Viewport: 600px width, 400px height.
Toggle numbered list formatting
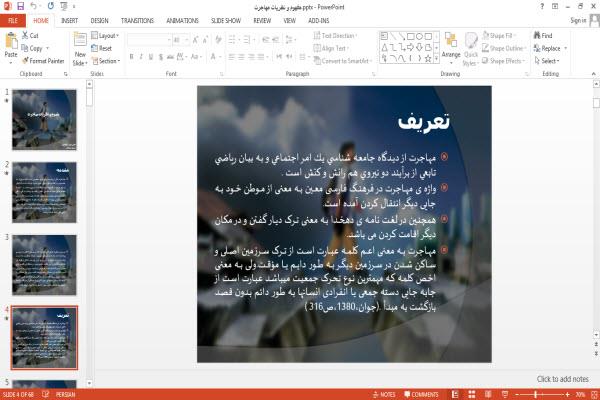(248, 39)
